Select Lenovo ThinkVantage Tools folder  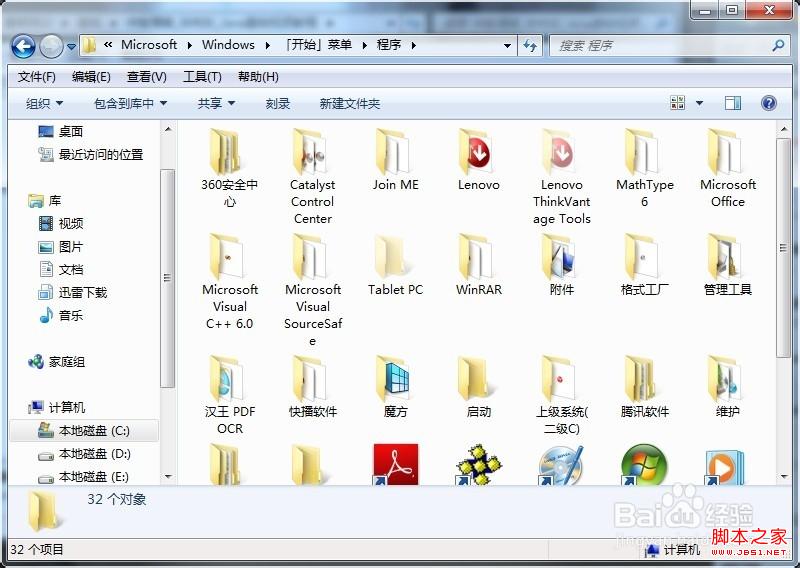[562, 177]
